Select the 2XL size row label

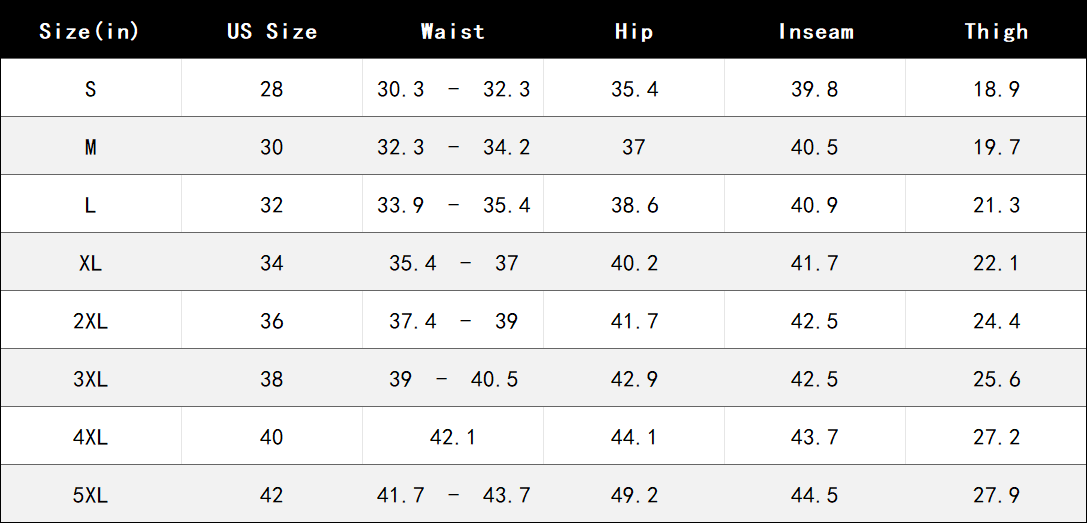click(x=90, y=322)
